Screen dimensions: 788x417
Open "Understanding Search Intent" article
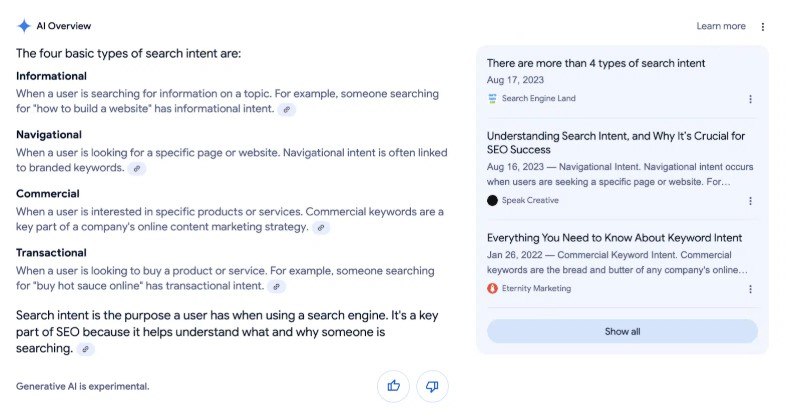(616, 143)
